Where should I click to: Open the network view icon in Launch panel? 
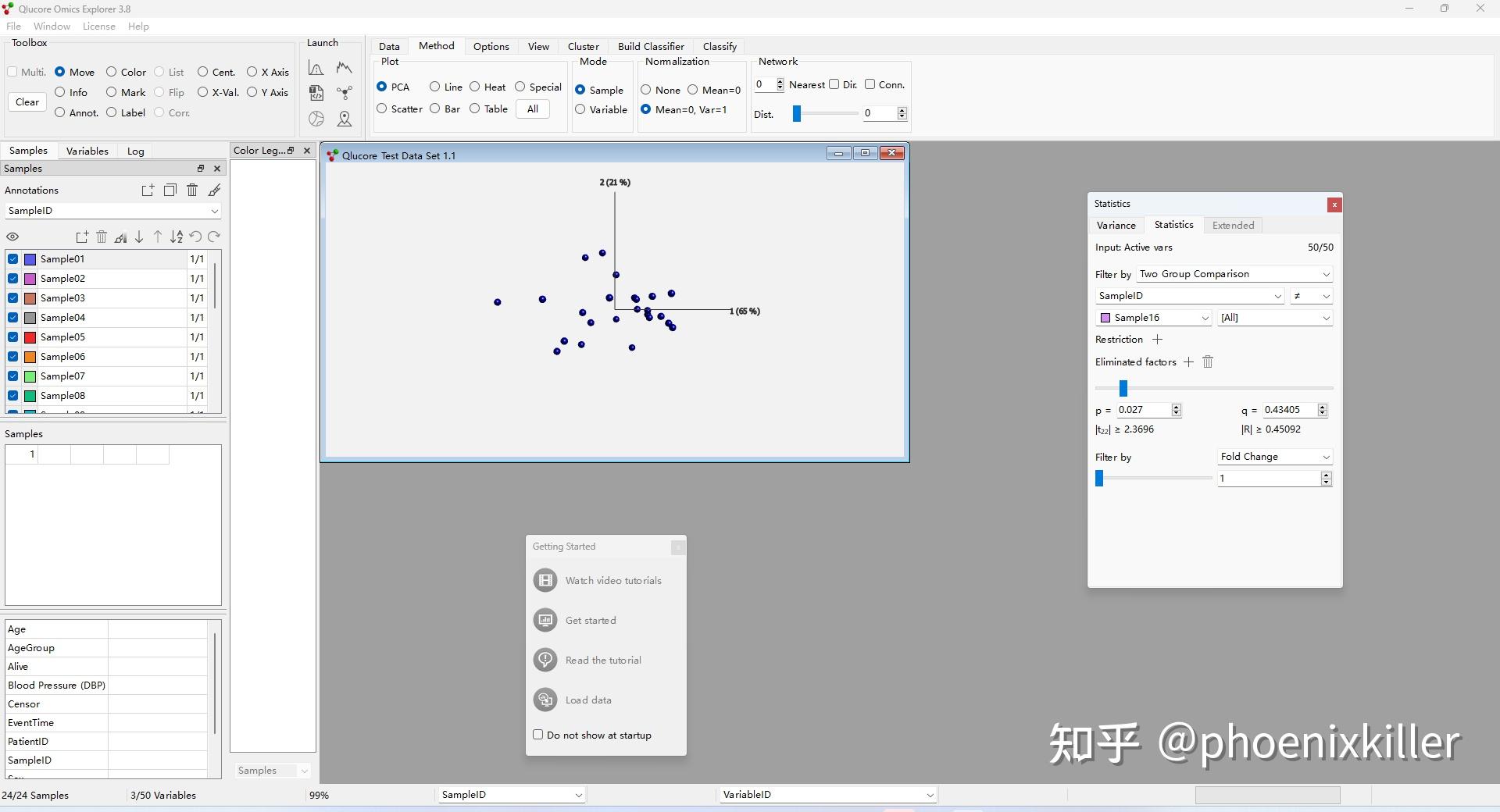point(345,92)
